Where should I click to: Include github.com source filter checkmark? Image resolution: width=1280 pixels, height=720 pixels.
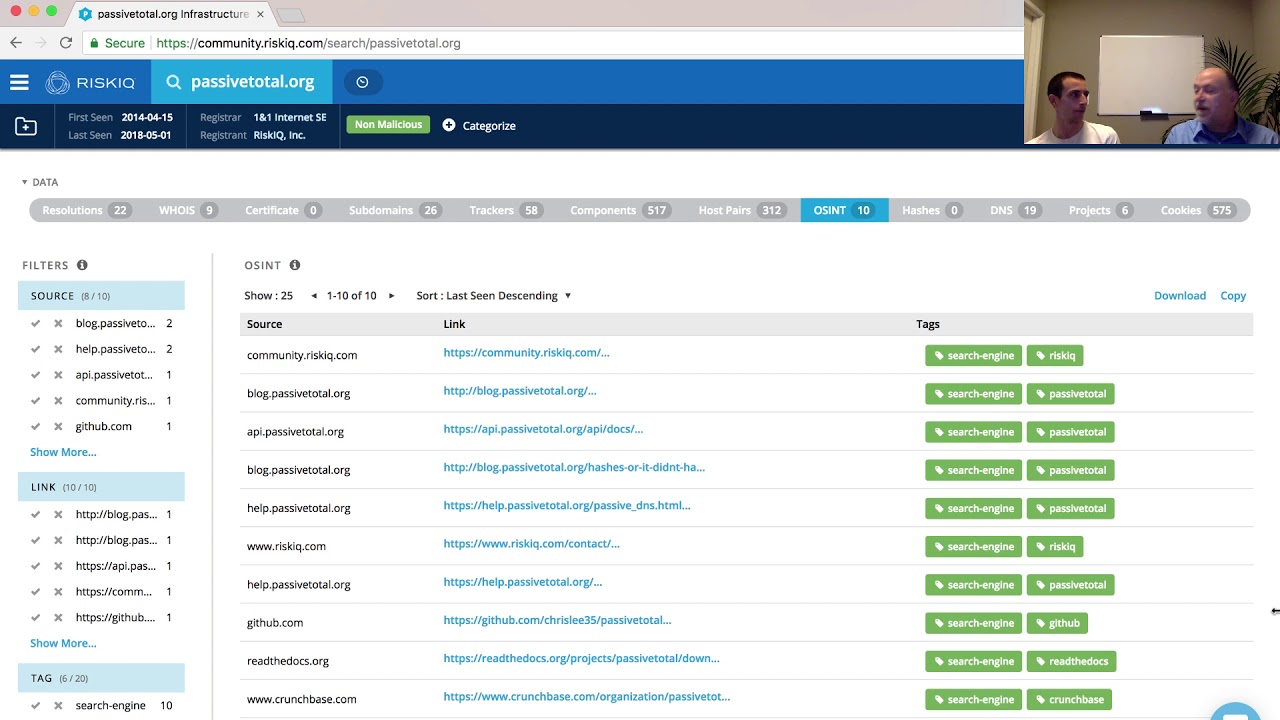point(35,426)
